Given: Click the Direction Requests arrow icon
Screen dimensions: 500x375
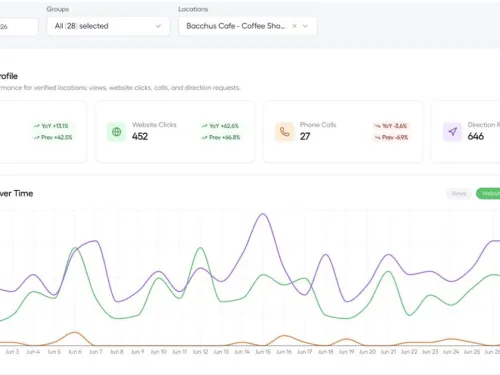Looking at the screenshot, I should point(452,132).
